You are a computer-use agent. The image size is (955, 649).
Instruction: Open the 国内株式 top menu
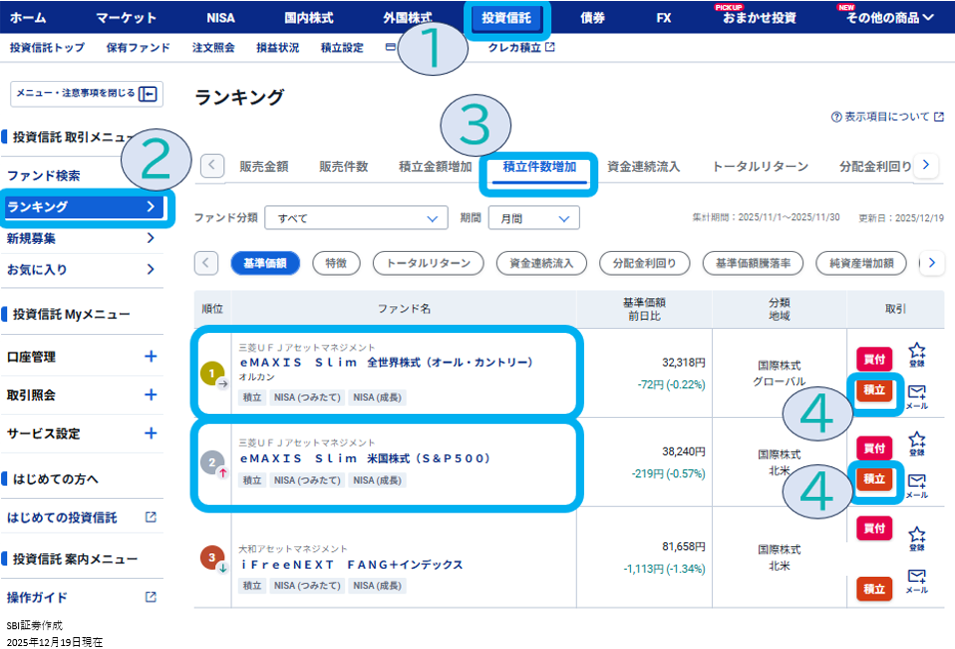coord(309,17)
